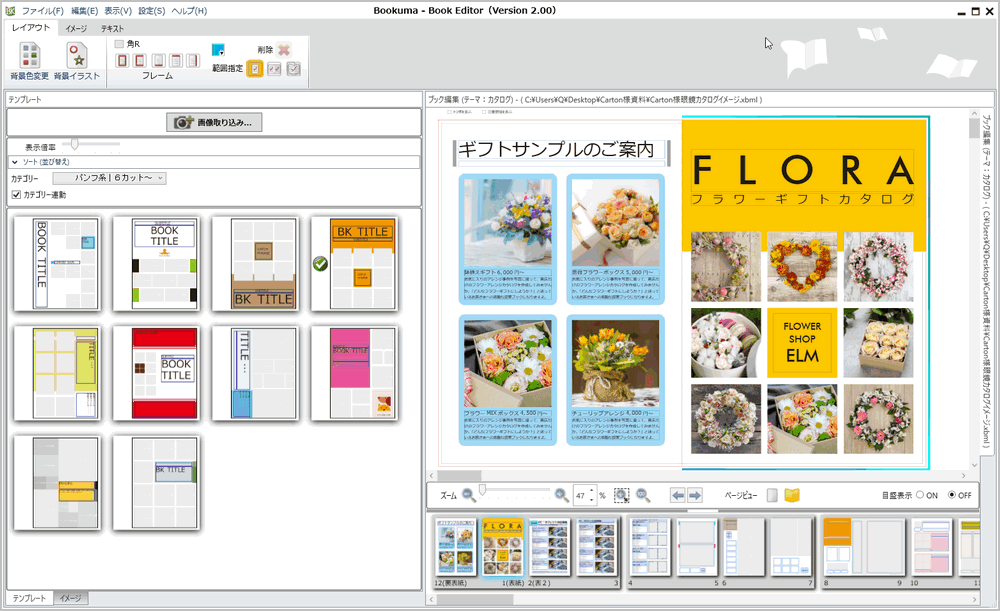Switch to the テキスト ribbon tab
Image resolution: width=1000 pixels, height=611 pixels.
coord(114,29)
